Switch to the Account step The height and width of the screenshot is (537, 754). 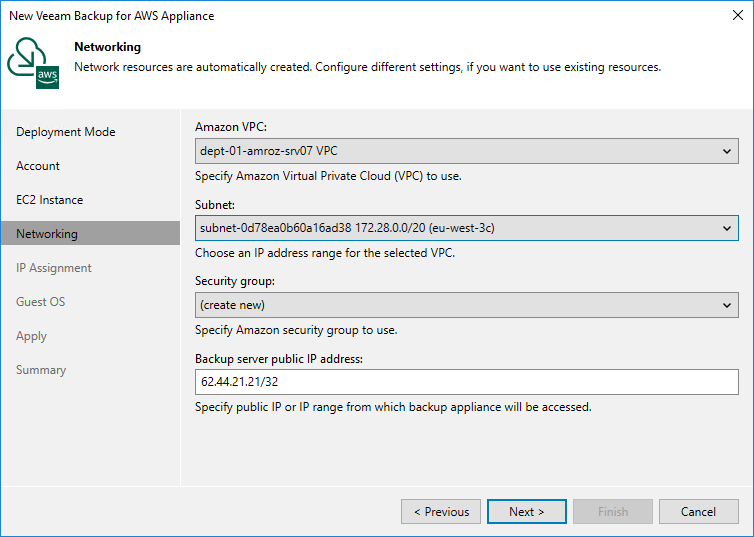[x=38, y=166]
